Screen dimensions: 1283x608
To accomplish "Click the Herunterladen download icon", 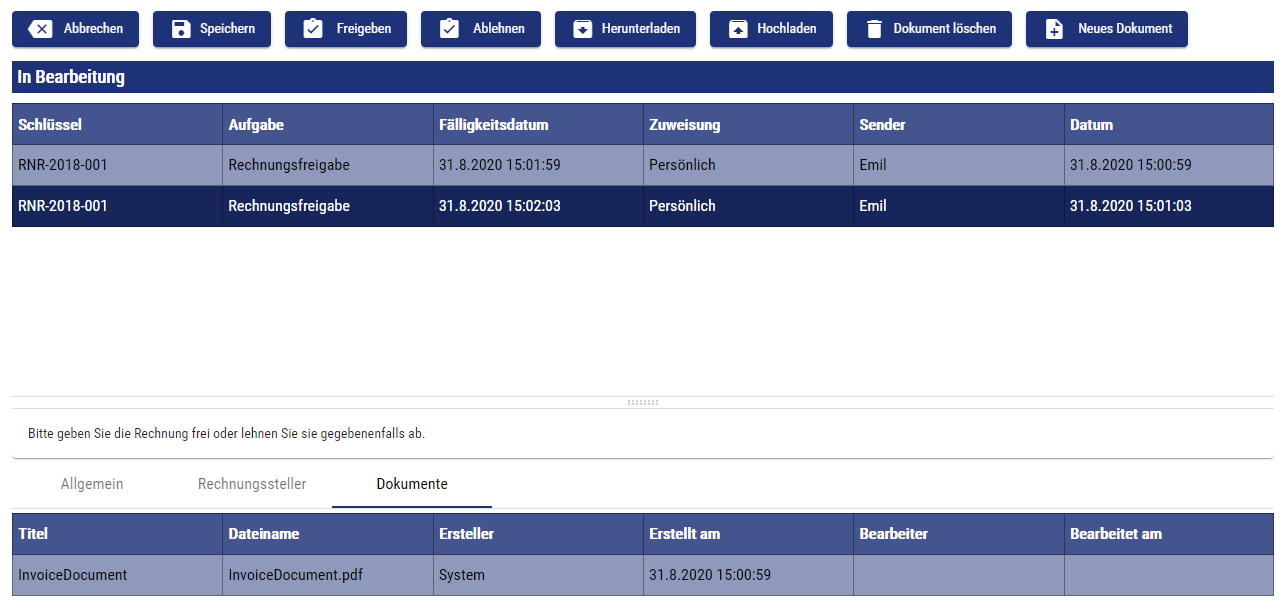I will (x=582, y=29).
